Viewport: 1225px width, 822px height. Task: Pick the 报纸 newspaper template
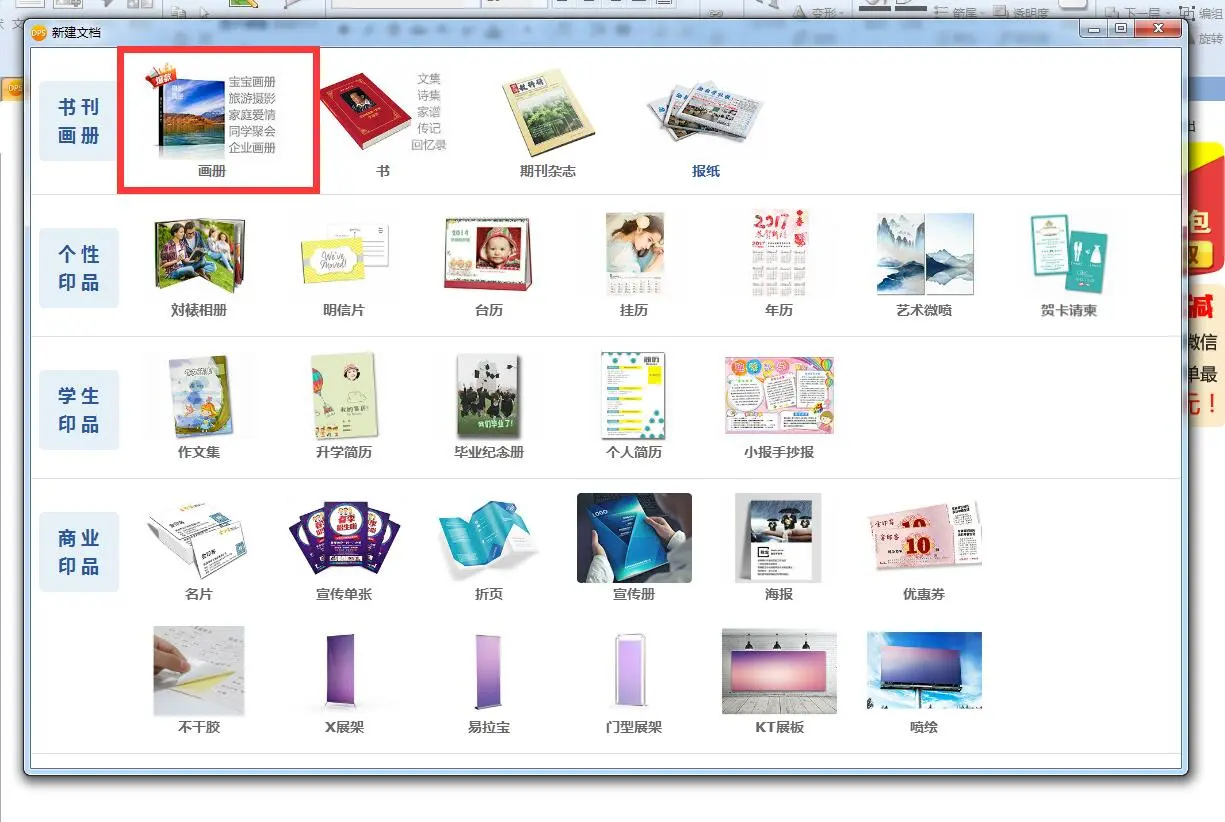click(x=705, y=112)
